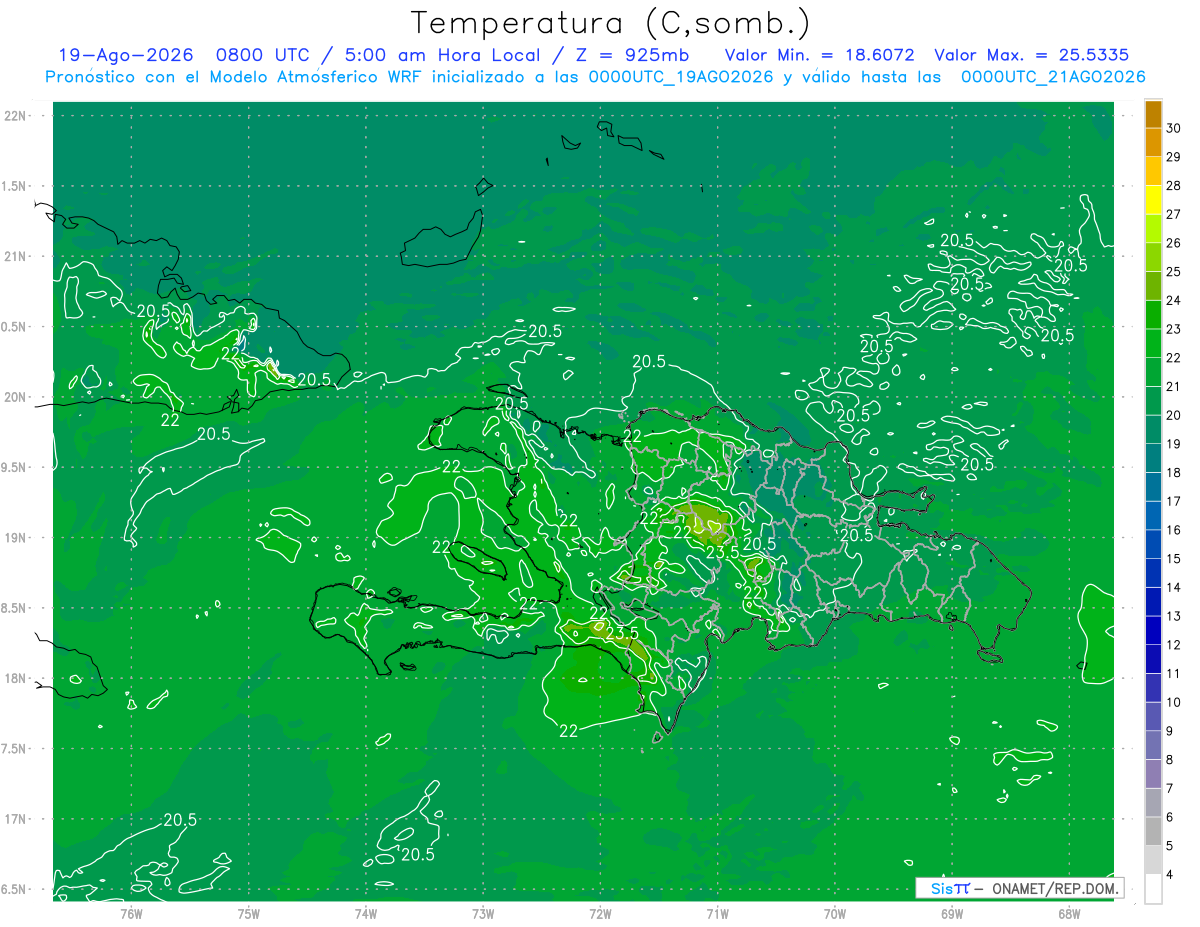
Task: Click the legend value "14"
Action: point(1174,587)
